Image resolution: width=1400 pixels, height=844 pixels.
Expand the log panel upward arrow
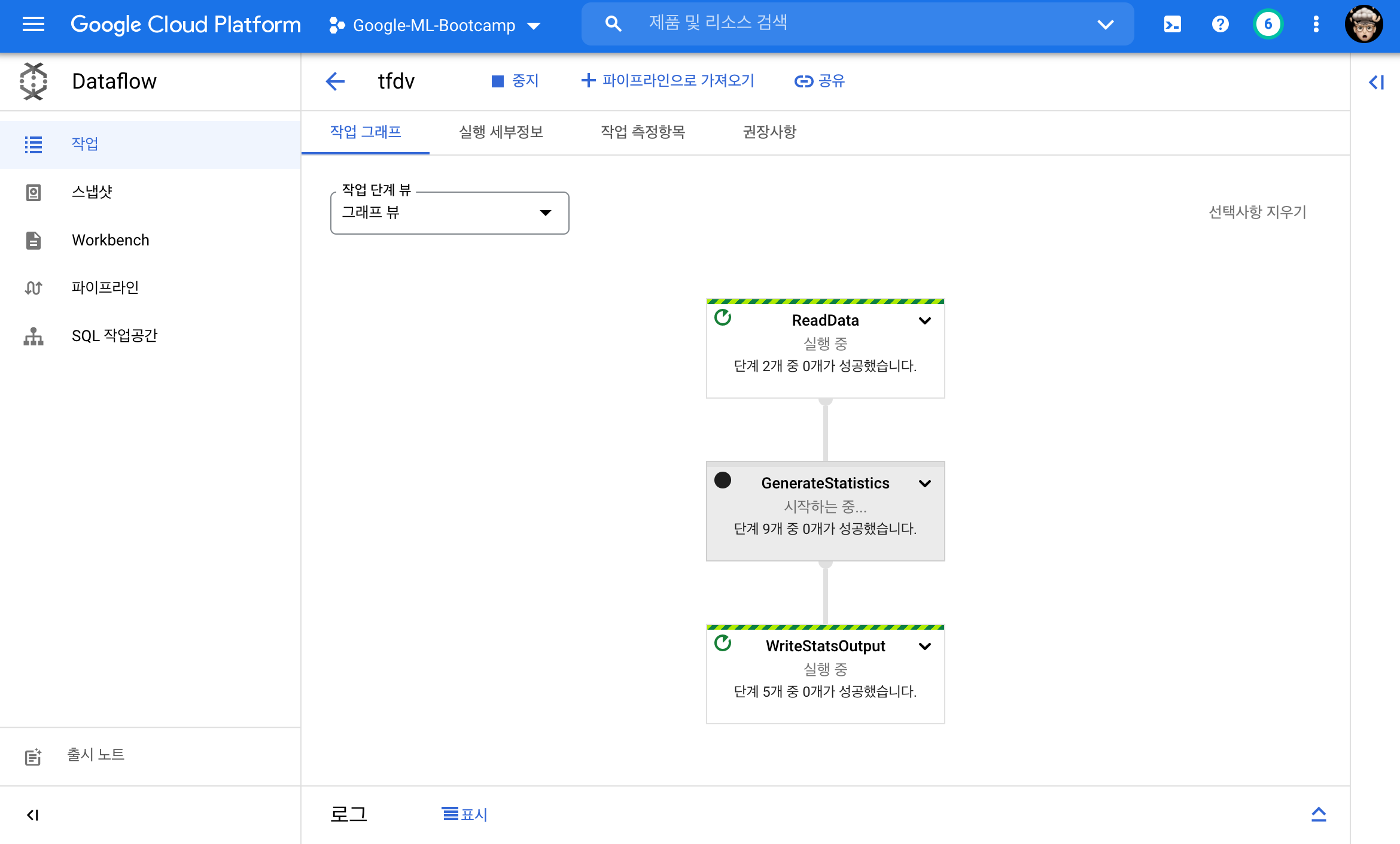[x=1319, y=814]
